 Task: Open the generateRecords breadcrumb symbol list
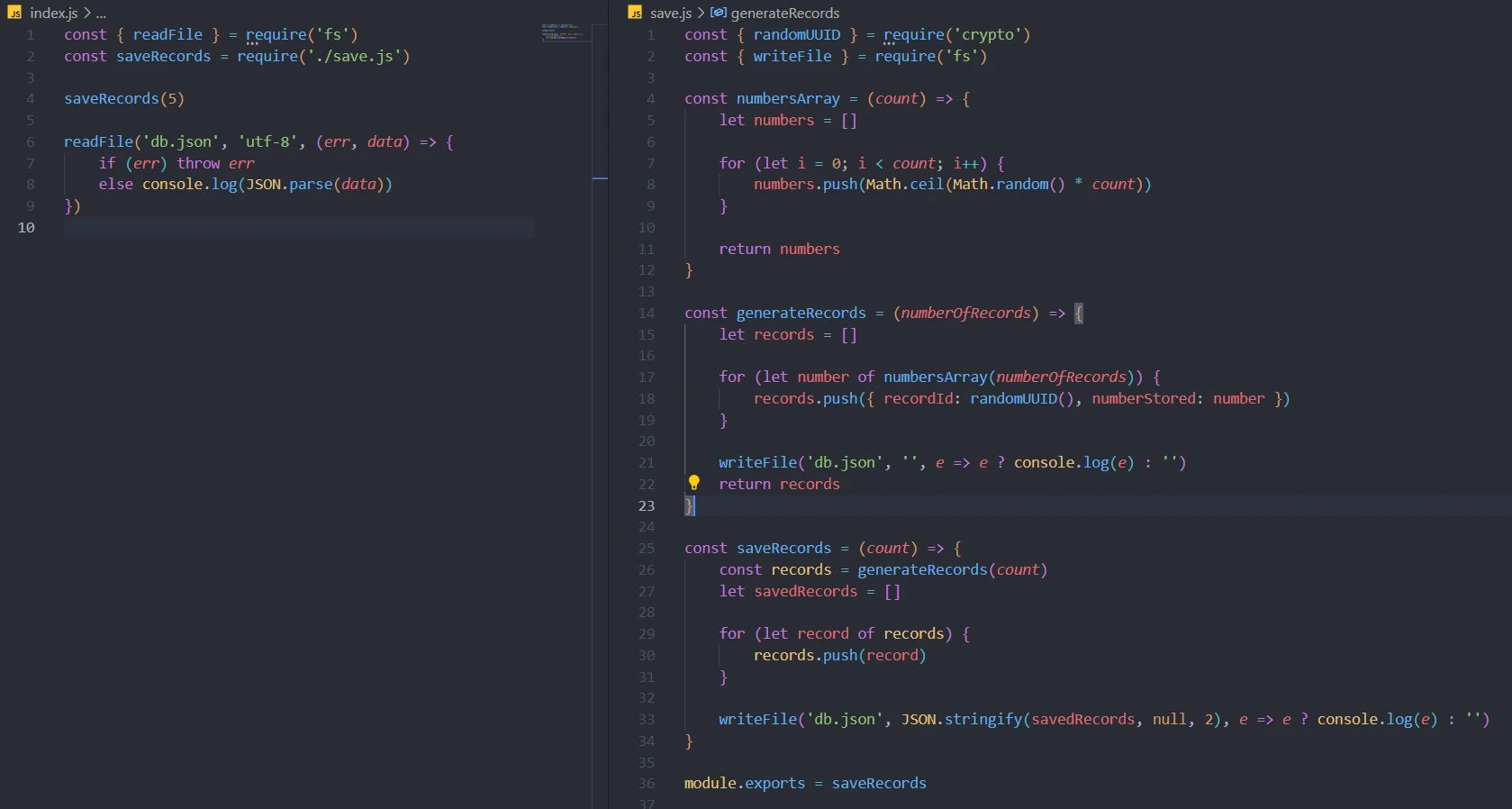click(784, 13)
